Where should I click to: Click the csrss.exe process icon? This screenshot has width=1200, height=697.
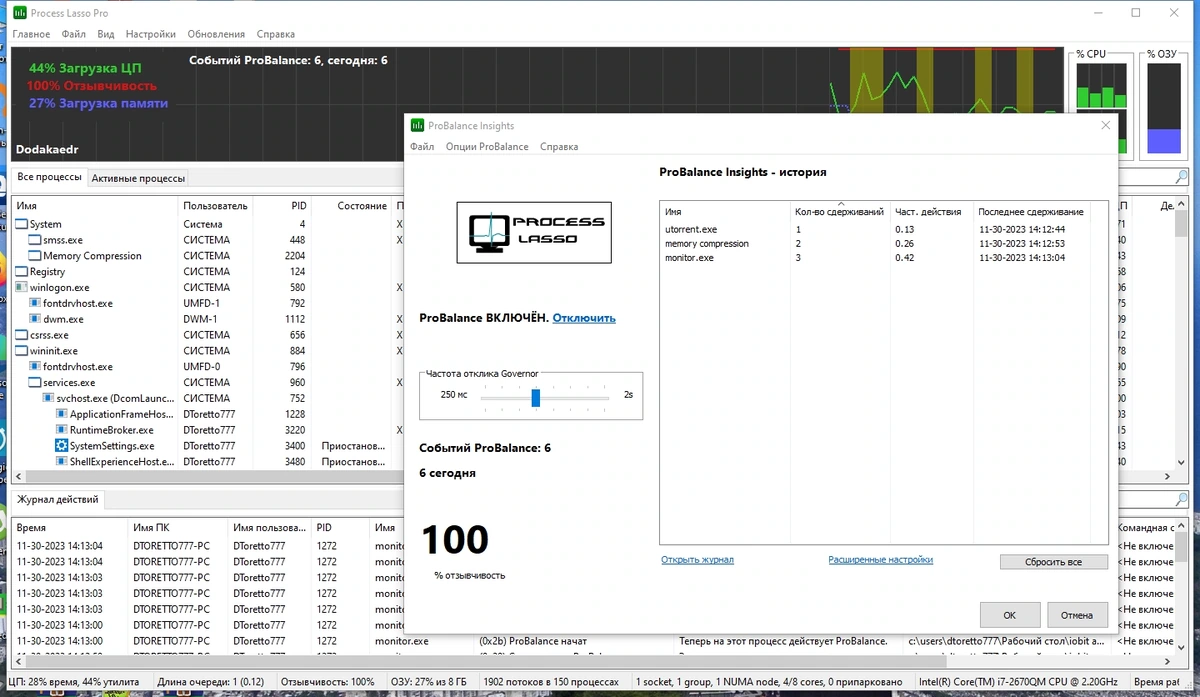(21, 335)
